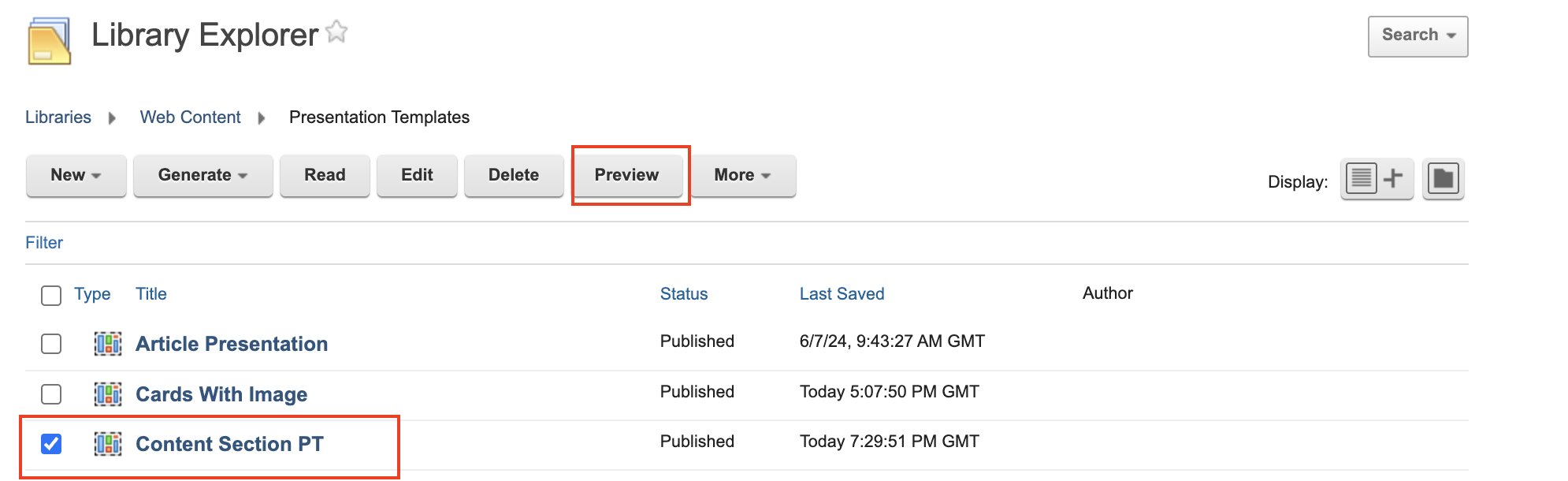This screenshot has width=1568, height=481.
Task: Switch to list display view icon
Action: pyautogui.click(x=1376, y=179)
